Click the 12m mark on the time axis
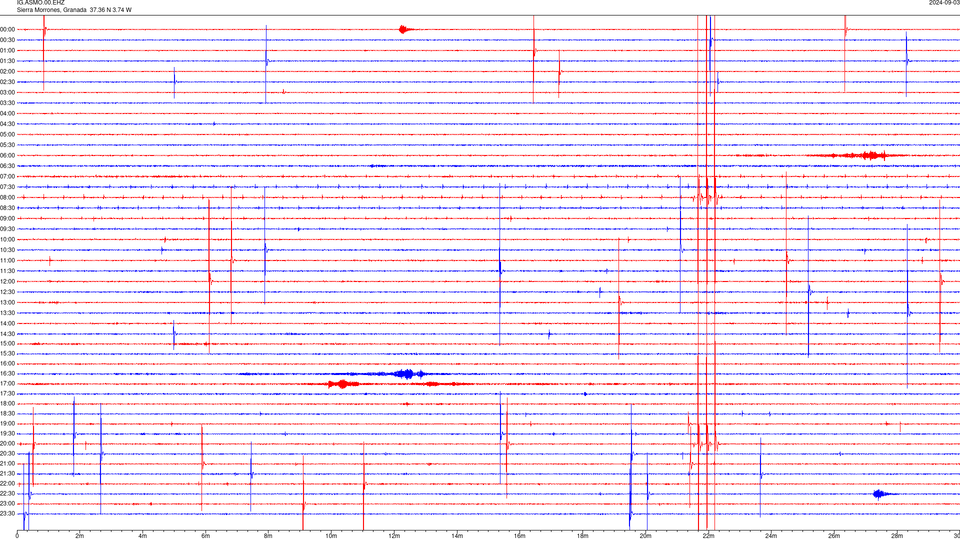The height and width of the screenshot is (540, 960). [394, 536]
